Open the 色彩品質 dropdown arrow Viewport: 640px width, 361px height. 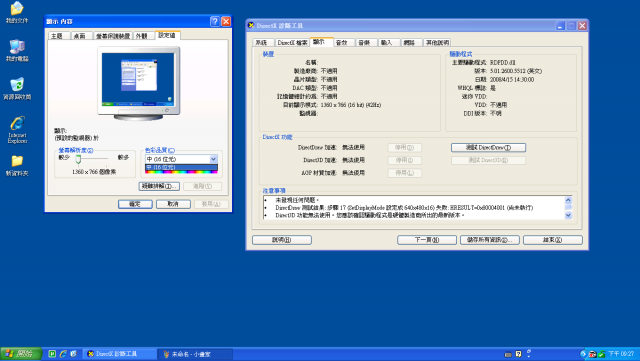[213, 159]
